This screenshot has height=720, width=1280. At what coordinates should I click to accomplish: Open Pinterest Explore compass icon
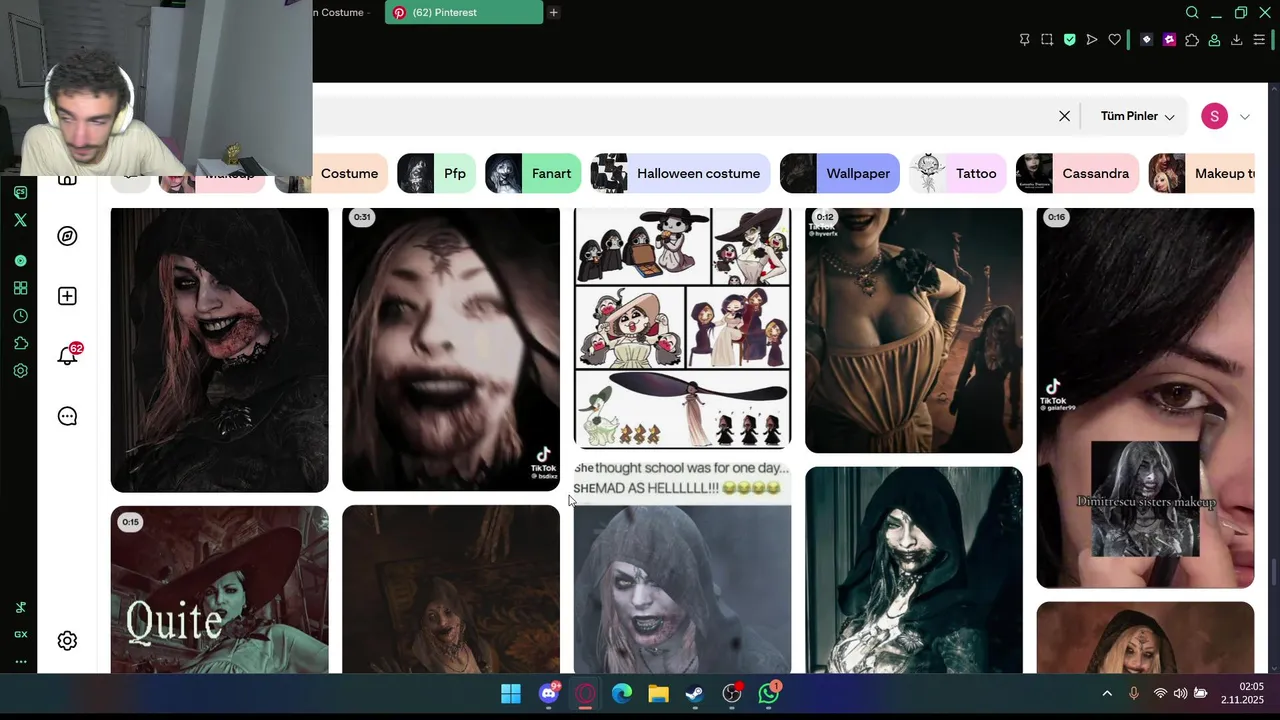67,236
